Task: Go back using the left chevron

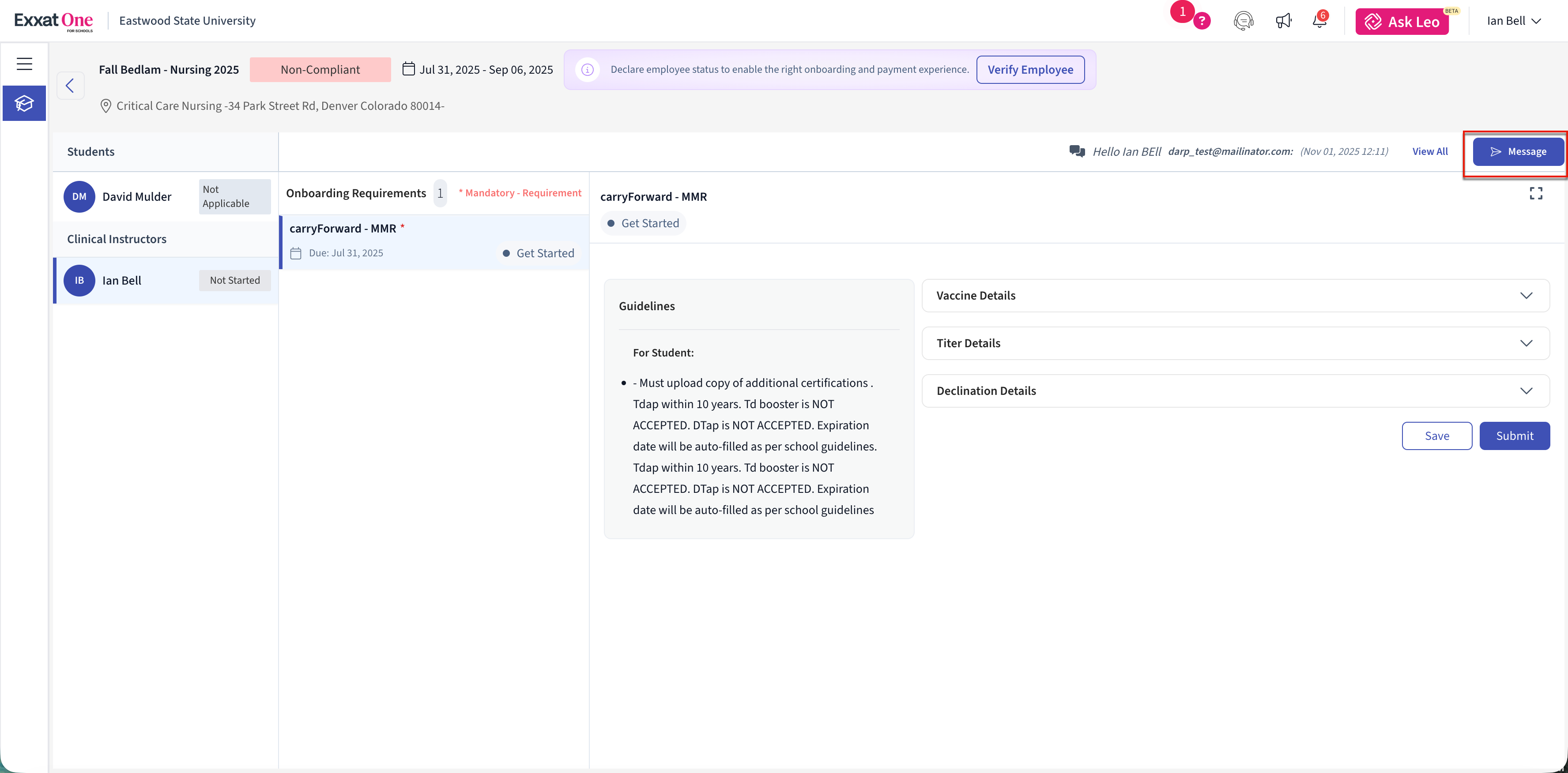Action: click(70, 86)
